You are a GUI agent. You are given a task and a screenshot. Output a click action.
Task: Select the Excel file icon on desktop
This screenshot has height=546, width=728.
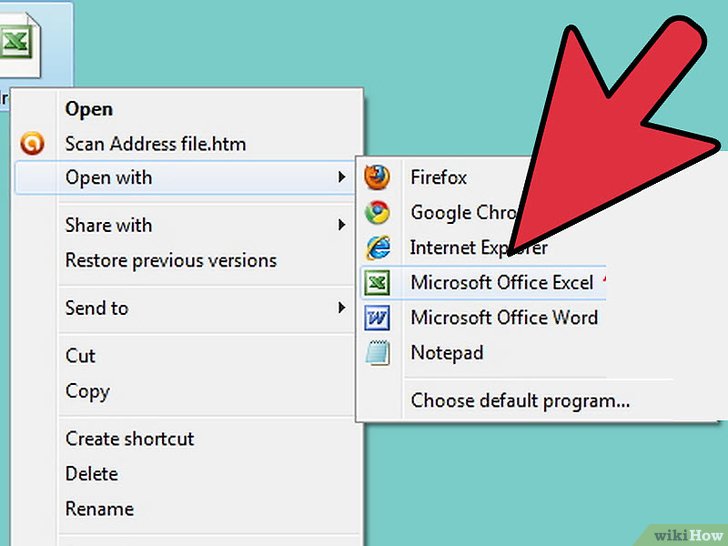(20, 44)
